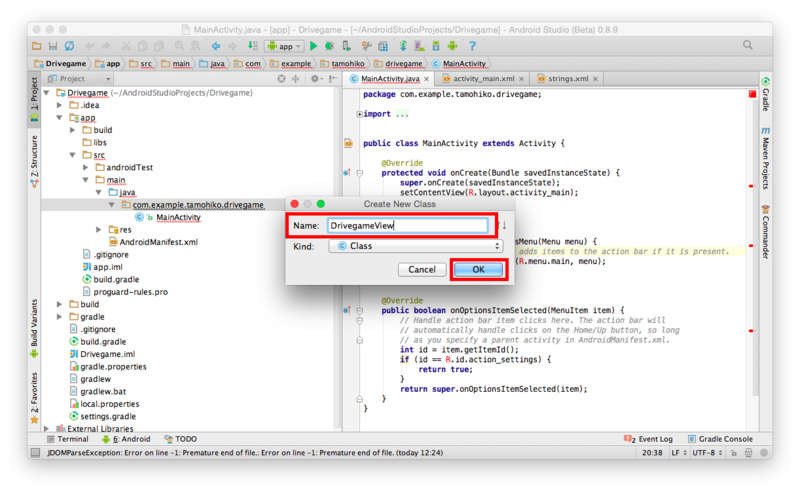The image size is (800, 492).
Task: Click the Sync Project with Gradle icon
Action: tap(403, 46)
